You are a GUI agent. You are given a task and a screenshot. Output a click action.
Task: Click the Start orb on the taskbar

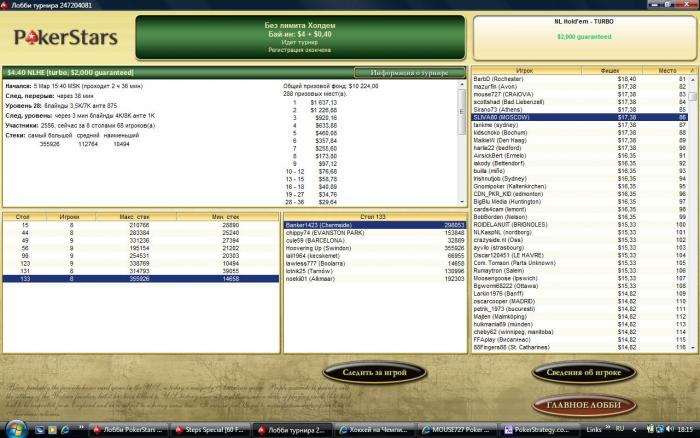[x=16, y=429]
